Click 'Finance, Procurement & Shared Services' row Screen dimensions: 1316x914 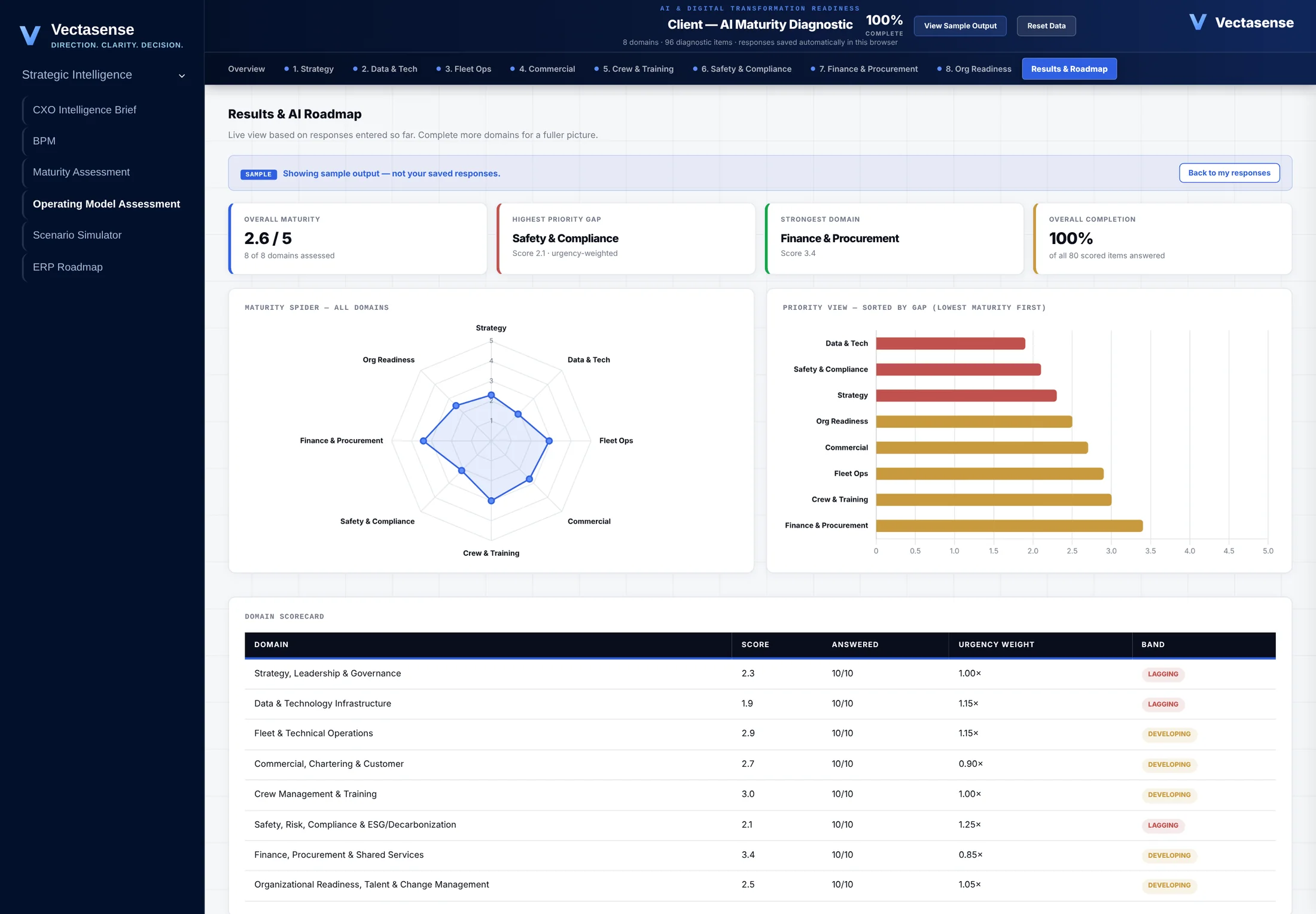[x=760, y=855]
